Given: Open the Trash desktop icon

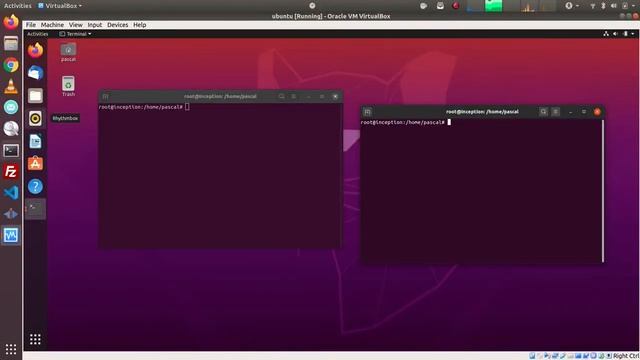Looking at the screenshot, I should 68,86.
